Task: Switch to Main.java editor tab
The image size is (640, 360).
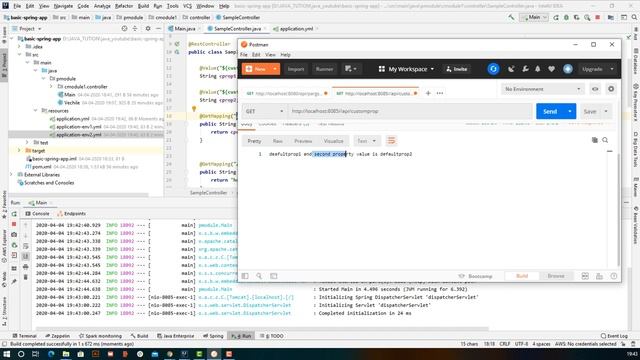Action: [x=184, y=29]
